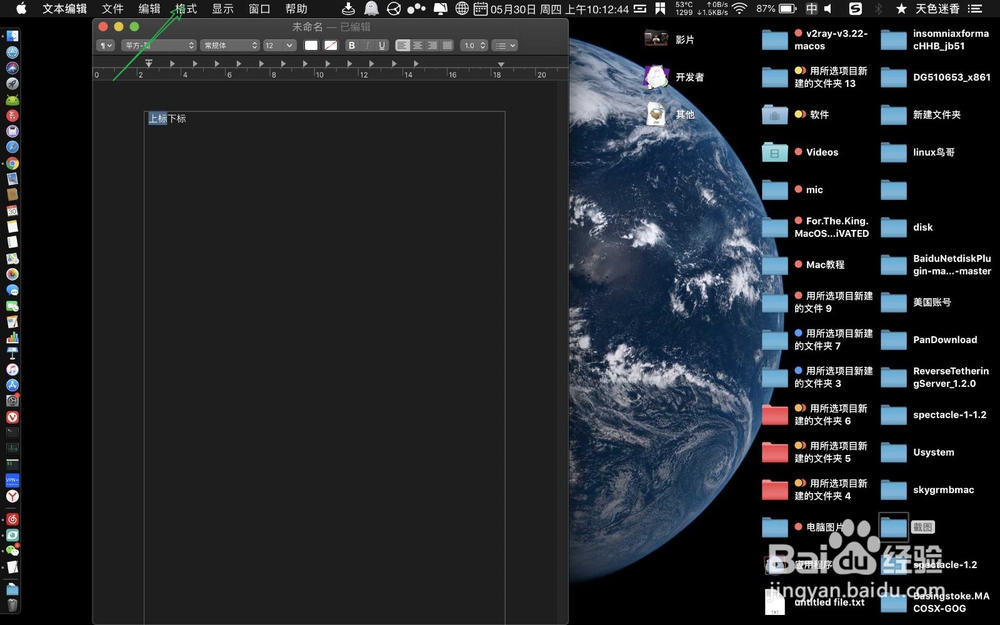Open the Trash in the Dock
The width and height of the screenshot is (1000, 625).
pos(12,605)
